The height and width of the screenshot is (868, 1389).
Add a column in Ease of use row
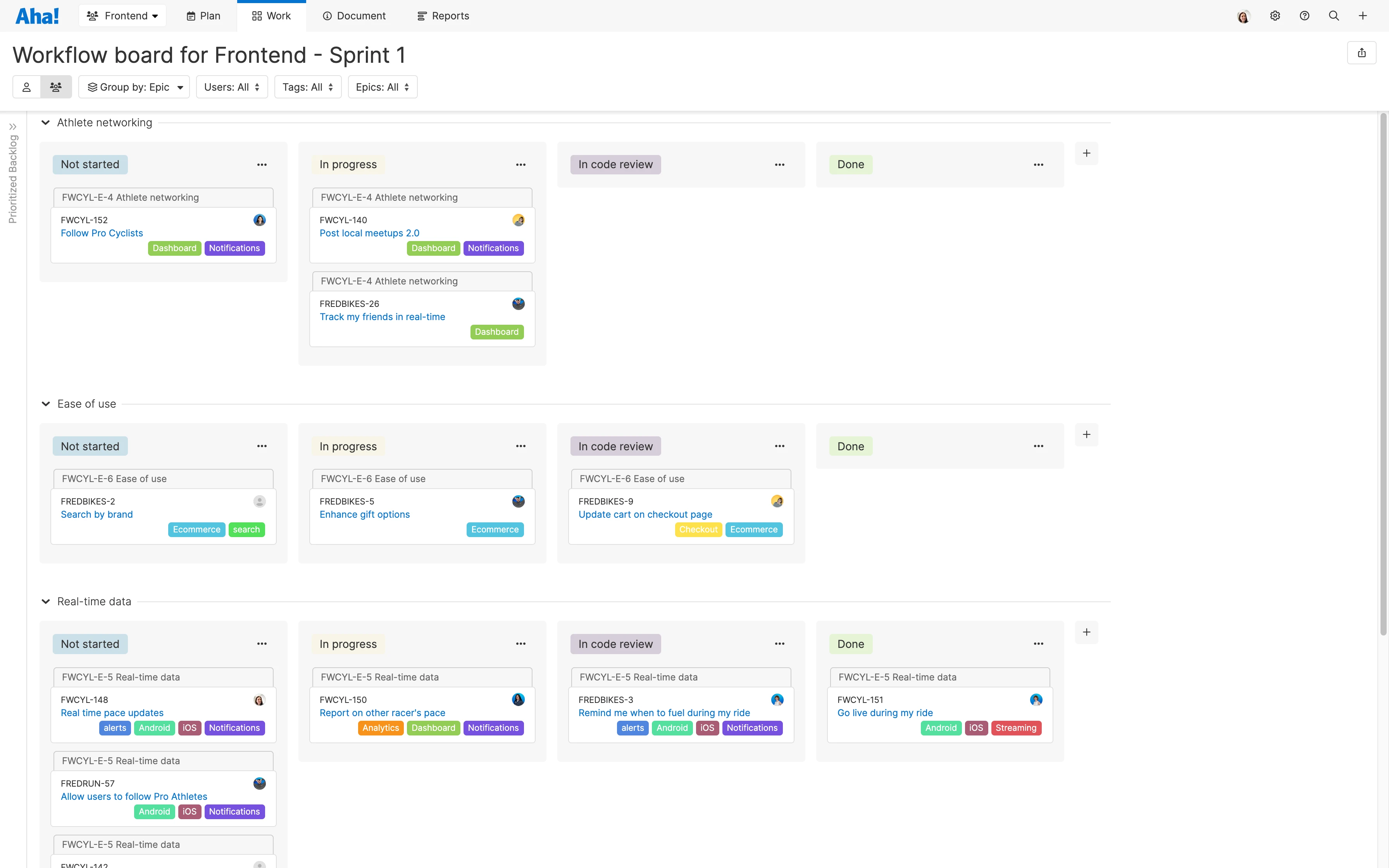tap(1086, 434)
